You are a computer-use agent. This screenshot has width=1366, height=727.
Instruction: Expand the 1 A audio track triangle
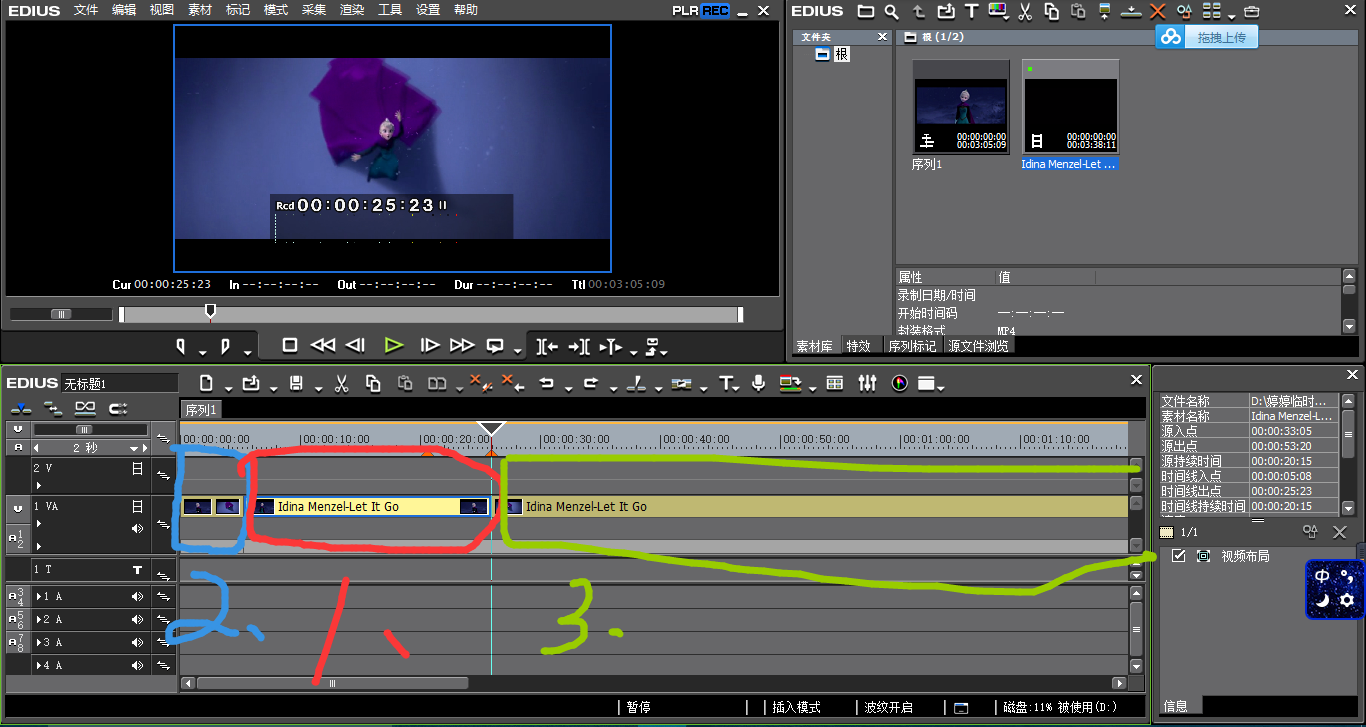(39, 596)
